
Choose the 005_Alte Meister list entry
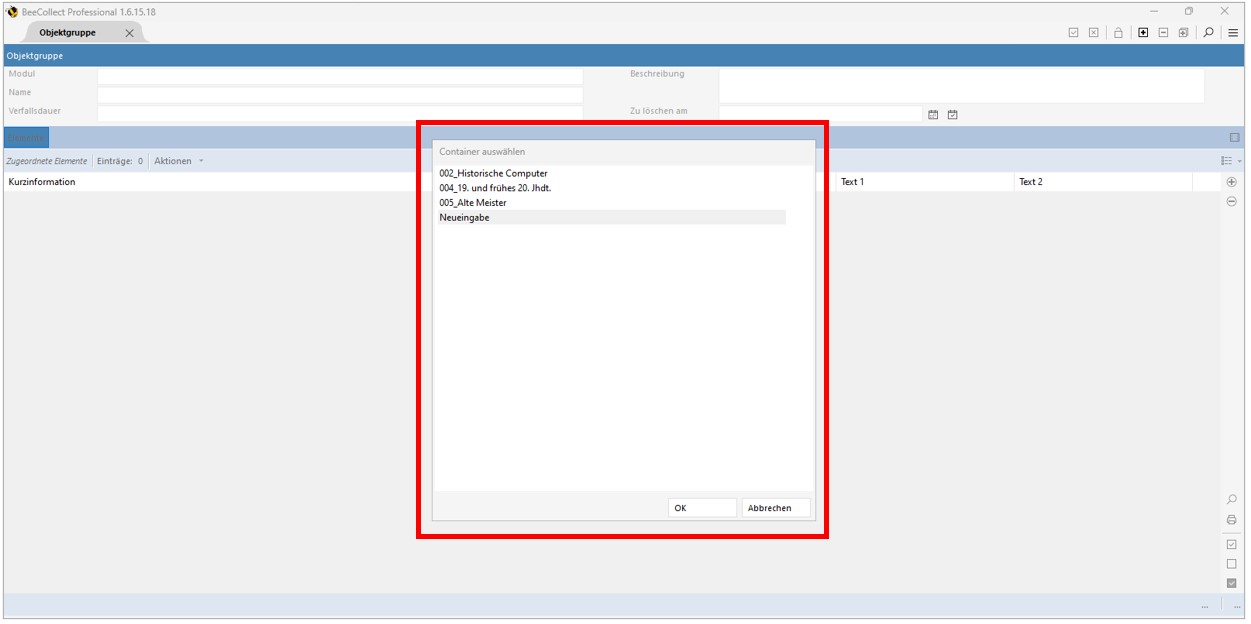pyautogui.click(x=473, y=203)
